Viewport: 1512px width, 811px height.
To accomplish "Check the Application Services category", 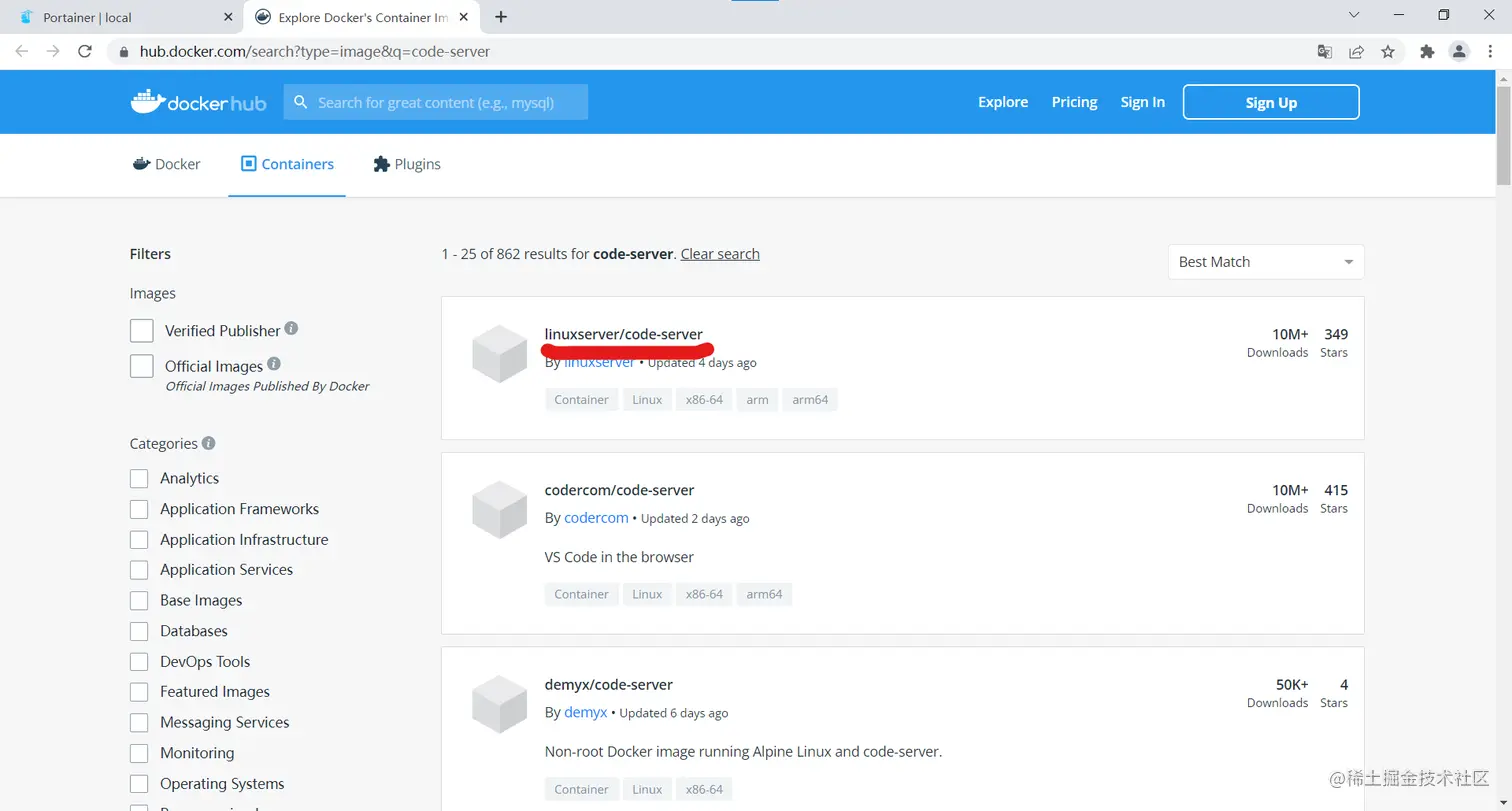I will (139, 570).
